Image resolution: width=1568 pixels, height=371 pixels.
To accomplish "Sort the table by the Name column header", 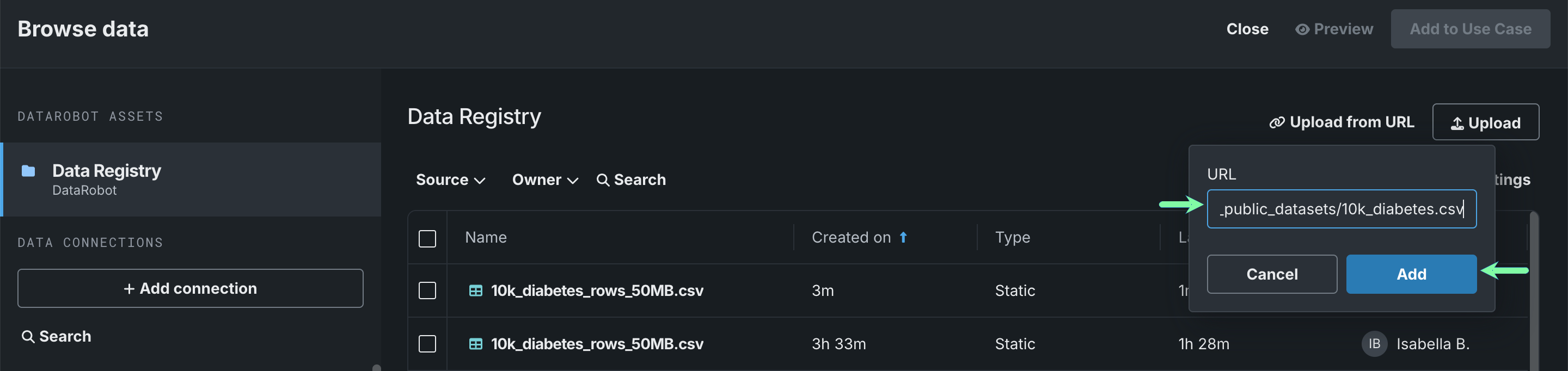I will pyautogui.click(x=486, y=238).
